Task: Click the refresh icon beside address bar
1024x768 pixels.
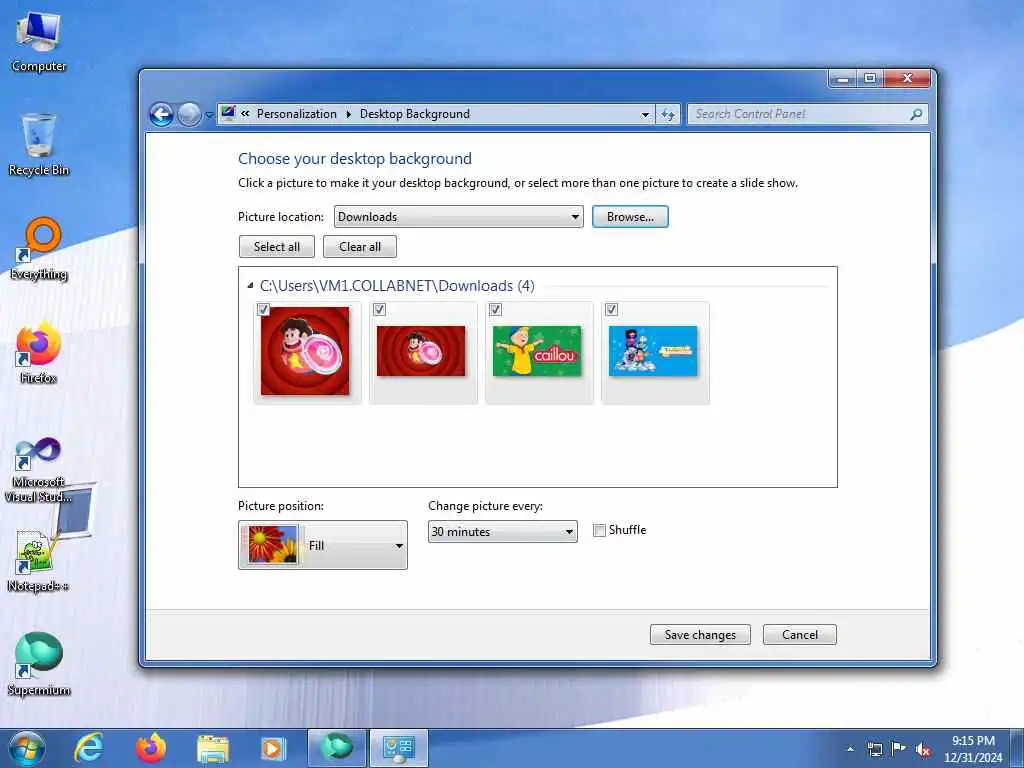Action: click(x=667, y=114)
